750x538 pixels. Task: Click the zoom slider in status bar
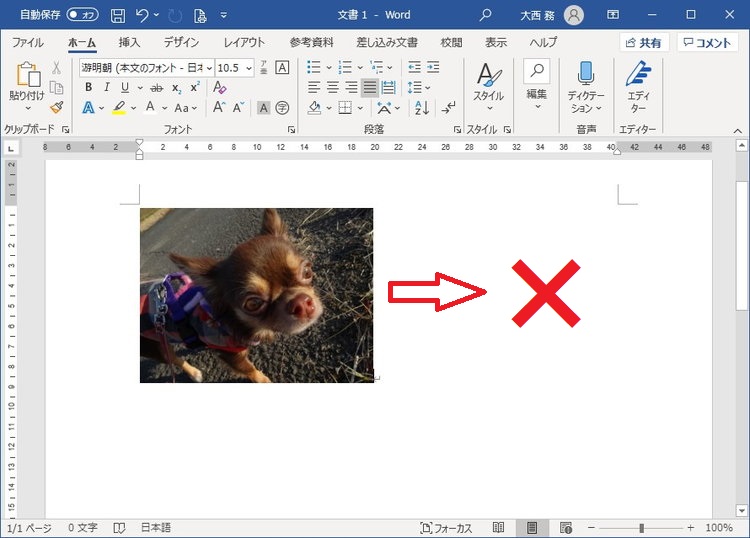641,527
